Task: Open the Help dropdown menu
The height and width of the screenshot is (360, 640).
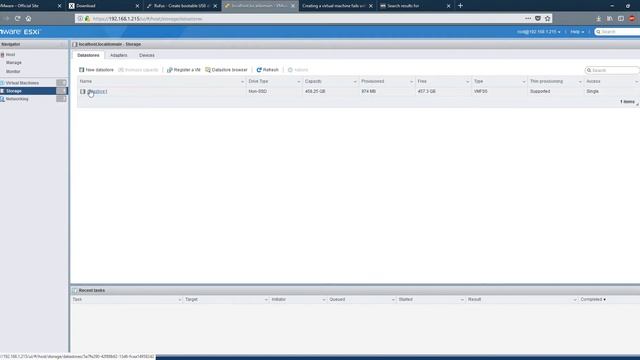Action: point(577,32)
